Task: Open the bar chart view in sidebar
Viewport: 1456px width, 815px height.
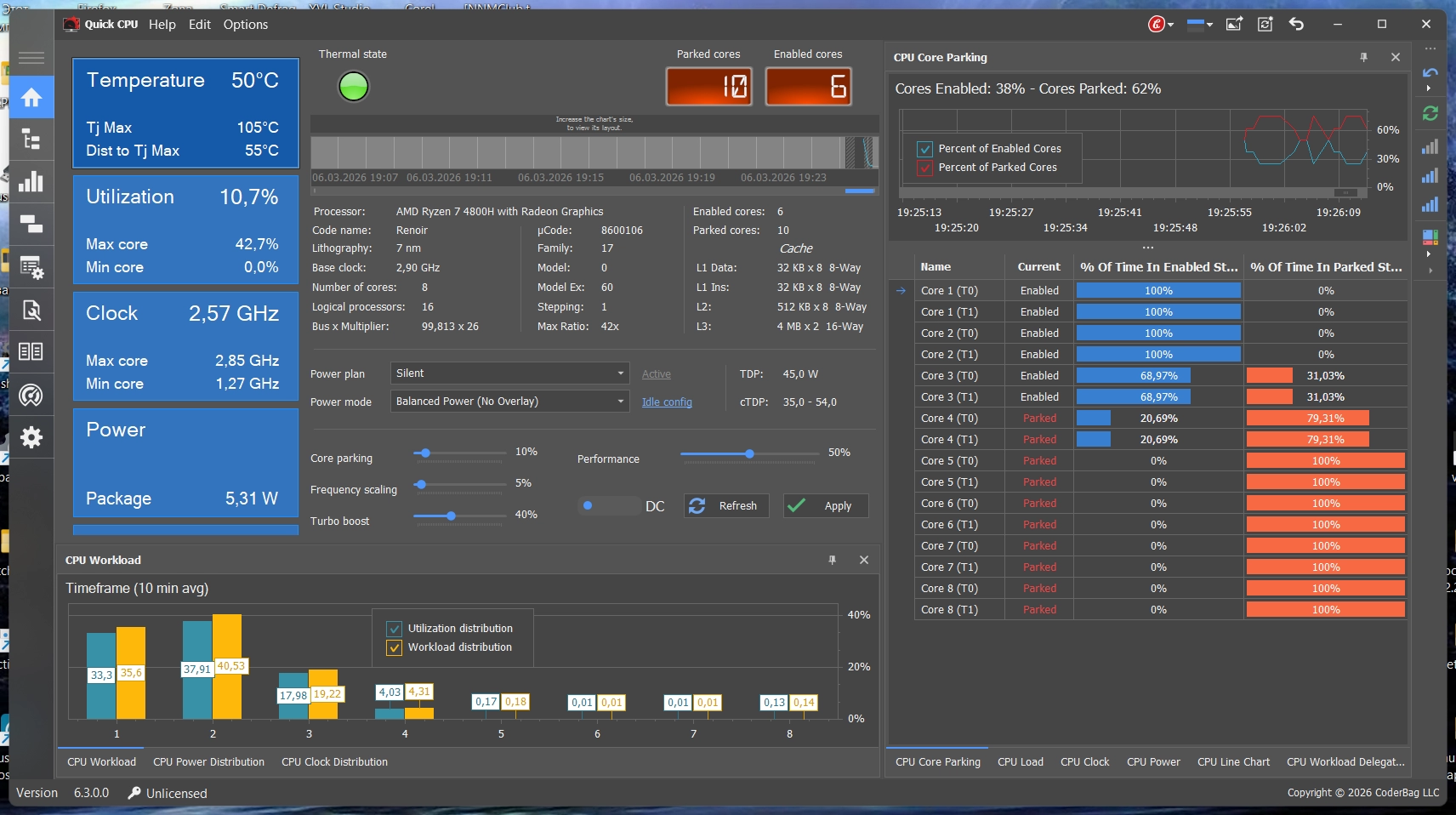Action: tap(31, 182)
